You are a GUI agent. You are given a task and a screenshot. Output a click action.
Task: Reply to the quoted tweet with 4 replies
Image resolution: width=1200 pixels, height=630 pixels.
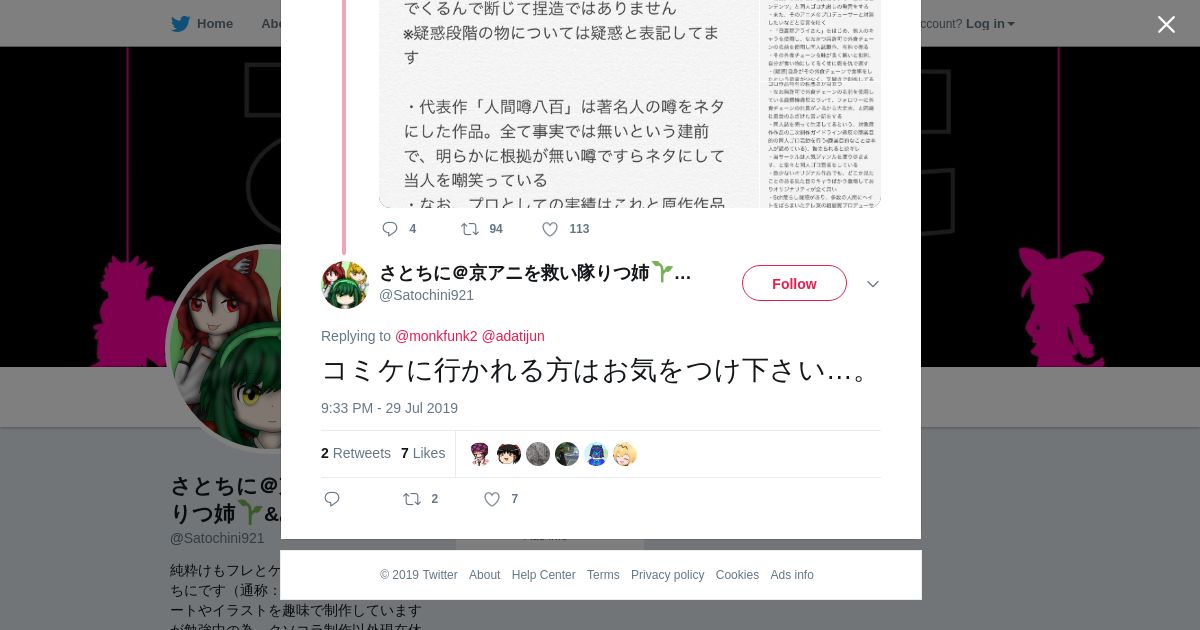point(390,229)
